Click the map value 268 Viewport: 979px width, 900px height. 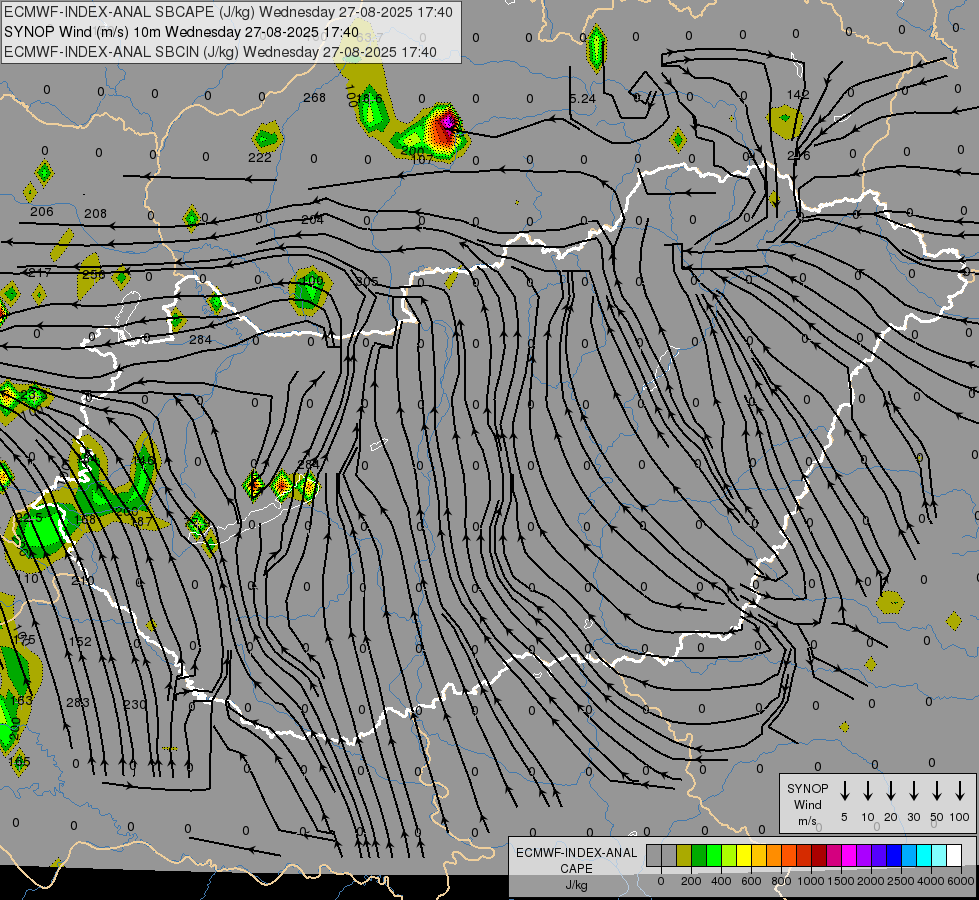(x=314, y=97)
